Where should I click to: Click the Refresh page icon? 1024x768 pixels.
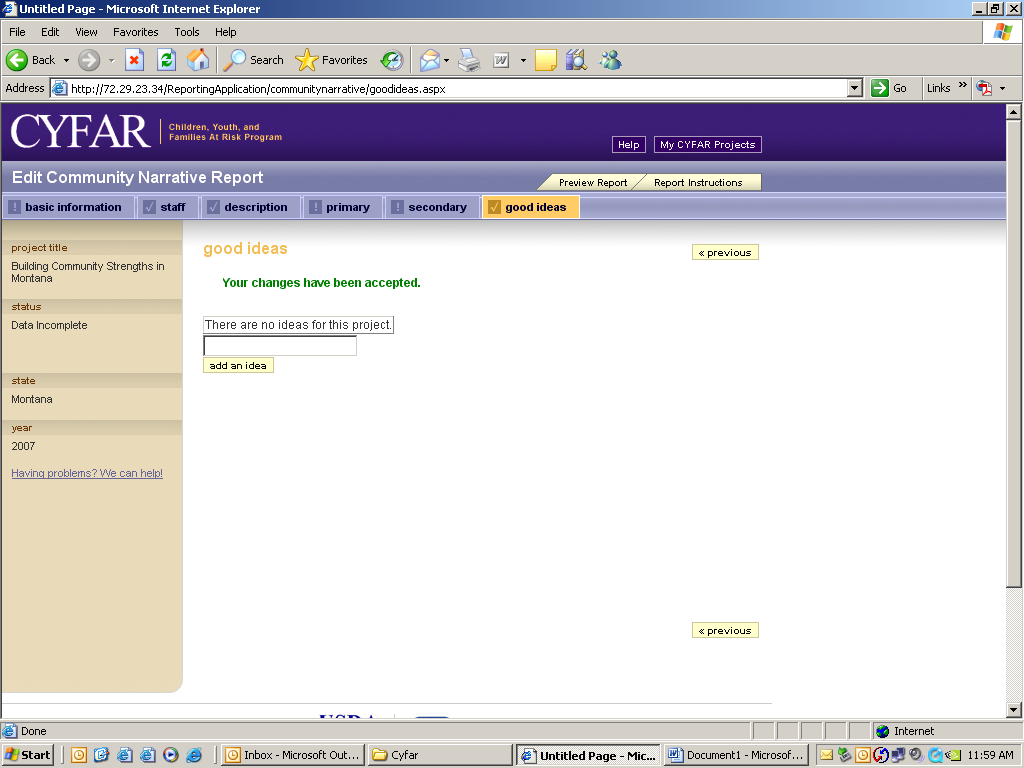(x=166, y=60)
